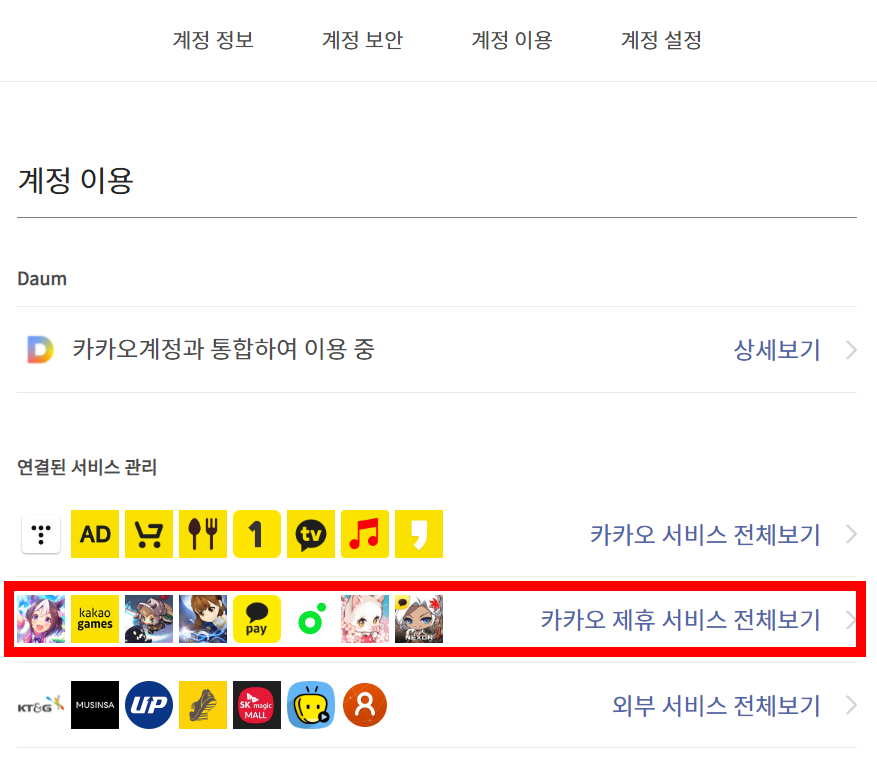Click the kakao games icon
The image size is (877, 759).
click(95, 619)
